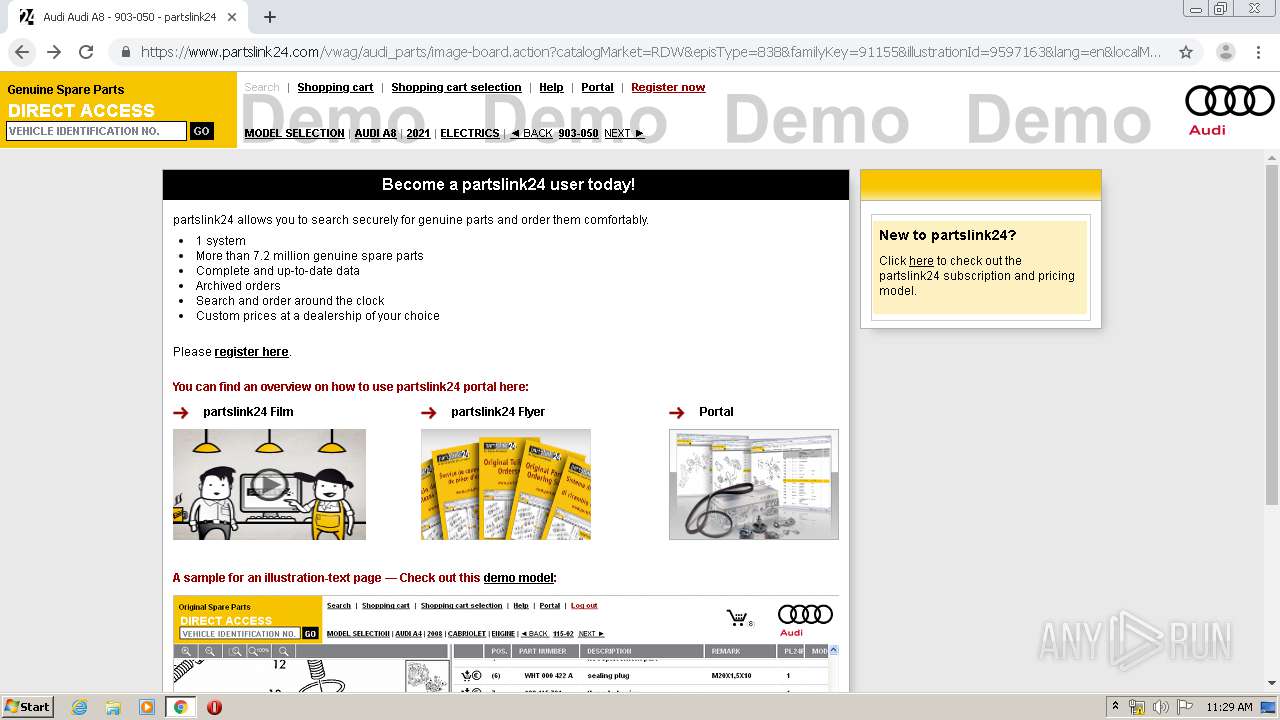Open the Help link in top menu
This screenshot has height=720, width=1280.
pos(551,87)
